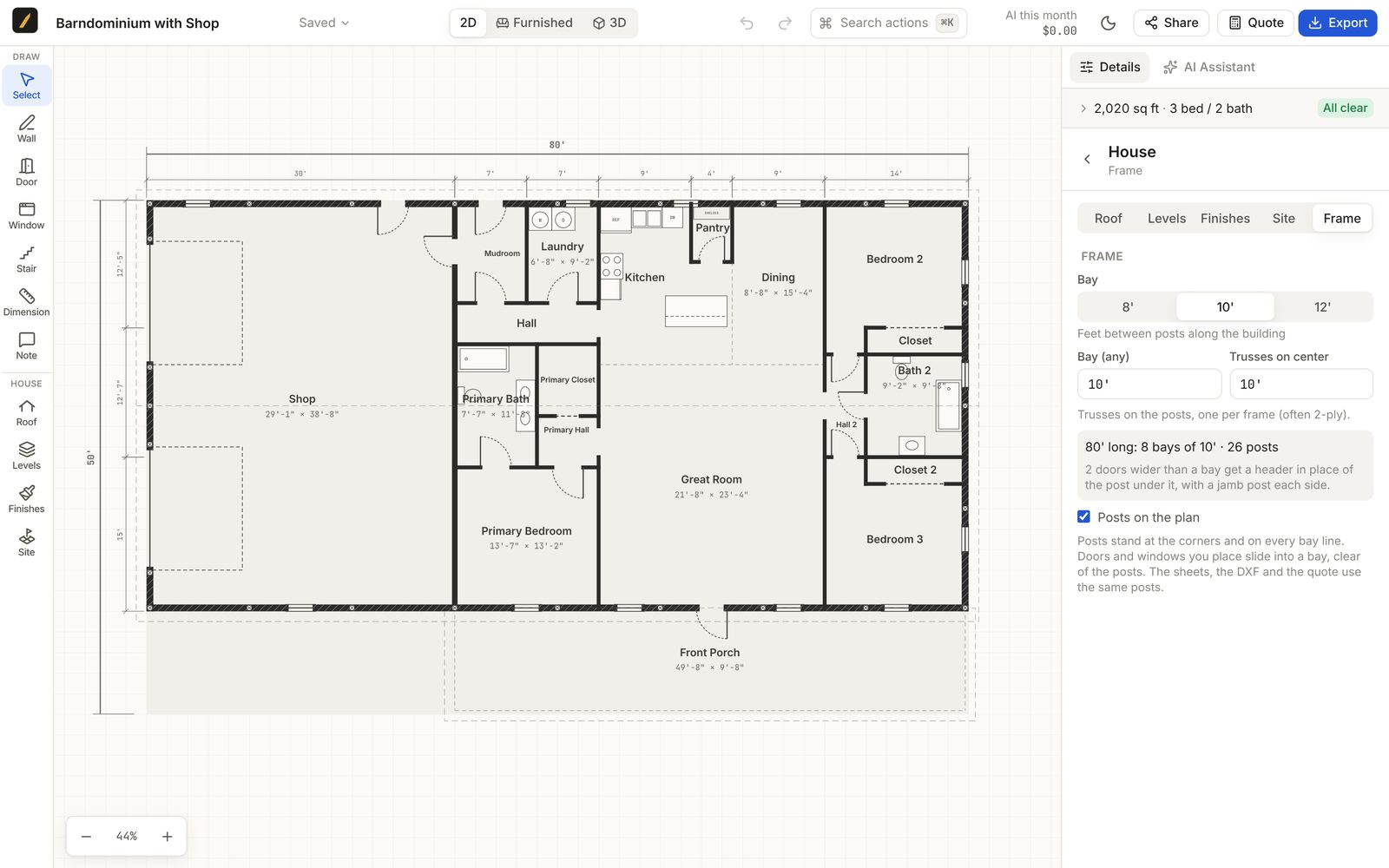Select the Stair tool
This screenshot has width=1389, height=868.
pos(26,259)
